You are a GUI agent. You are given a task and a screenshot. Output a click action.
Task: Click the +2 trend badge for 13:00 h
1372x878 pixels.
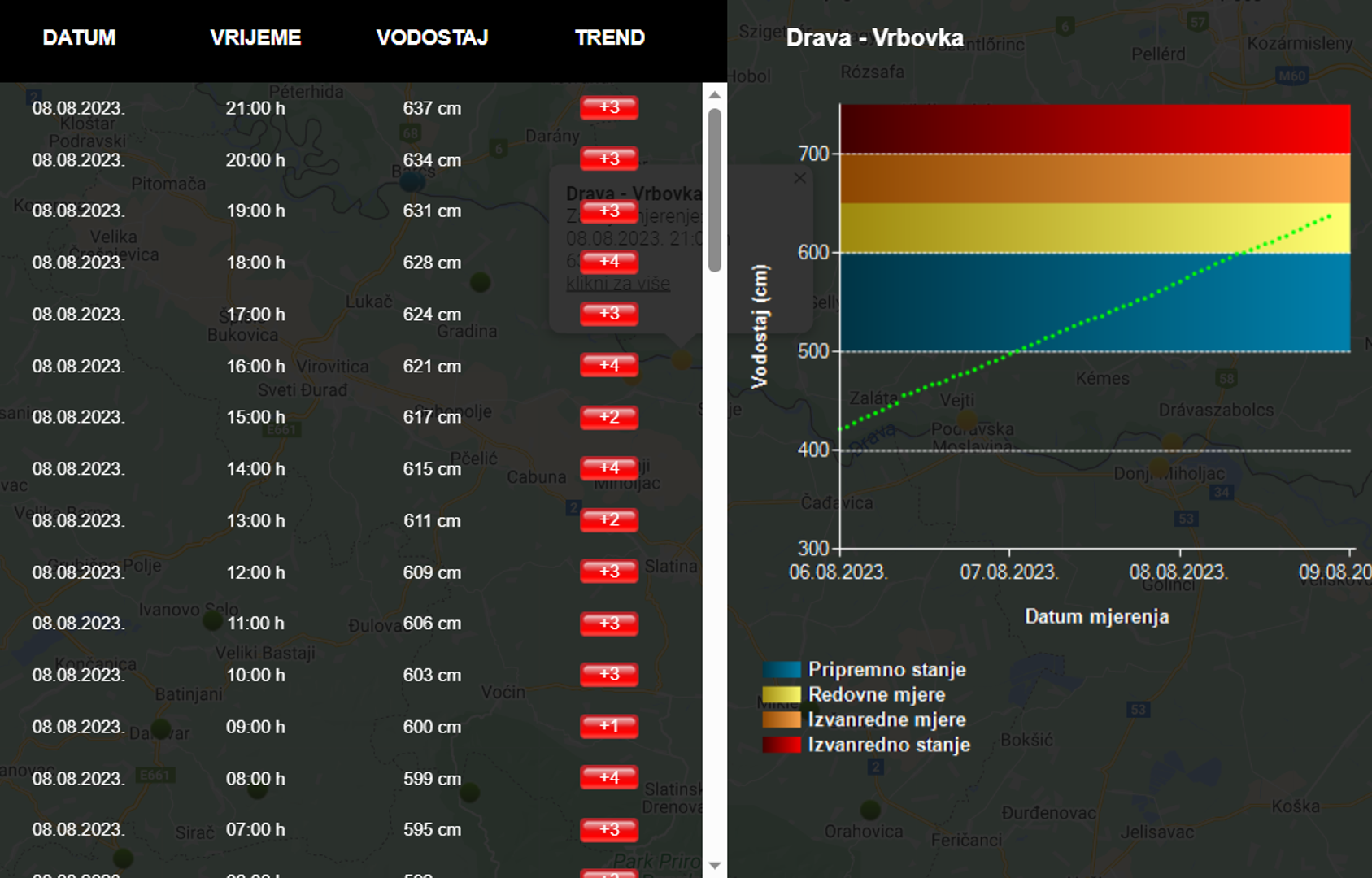click(x=609, y=520)
